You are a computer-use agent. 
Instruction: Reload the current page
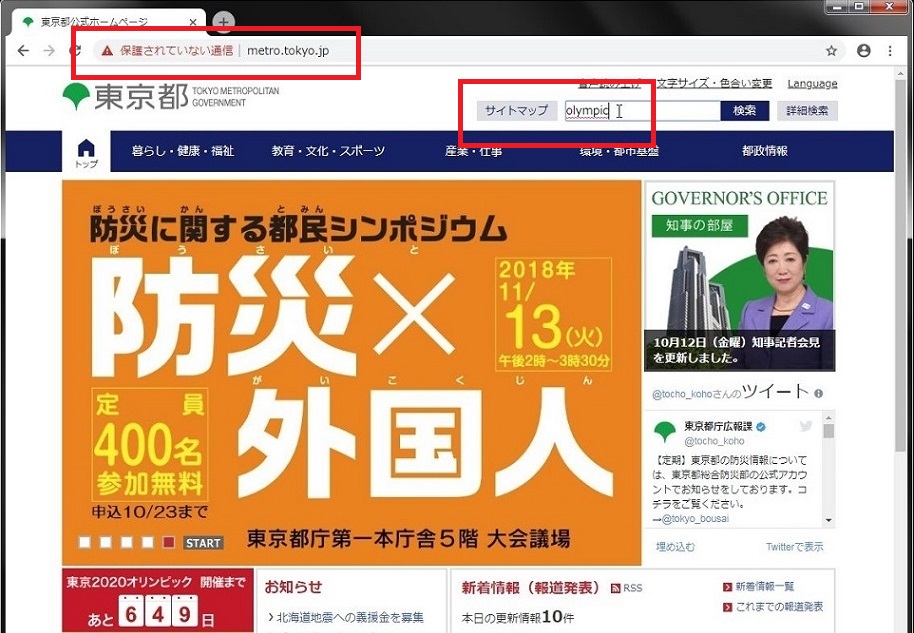75,51
